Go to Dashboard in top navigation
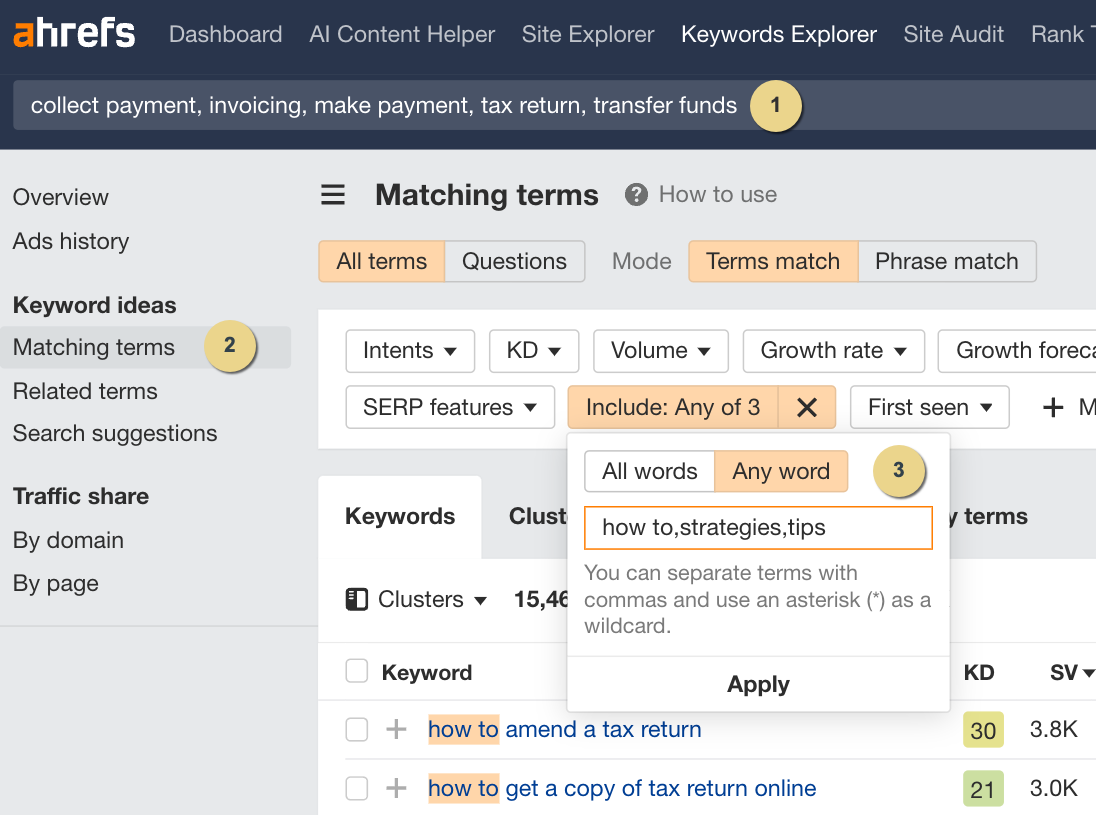This screenshot has height=815, width=1096. [x=226, y=34]
